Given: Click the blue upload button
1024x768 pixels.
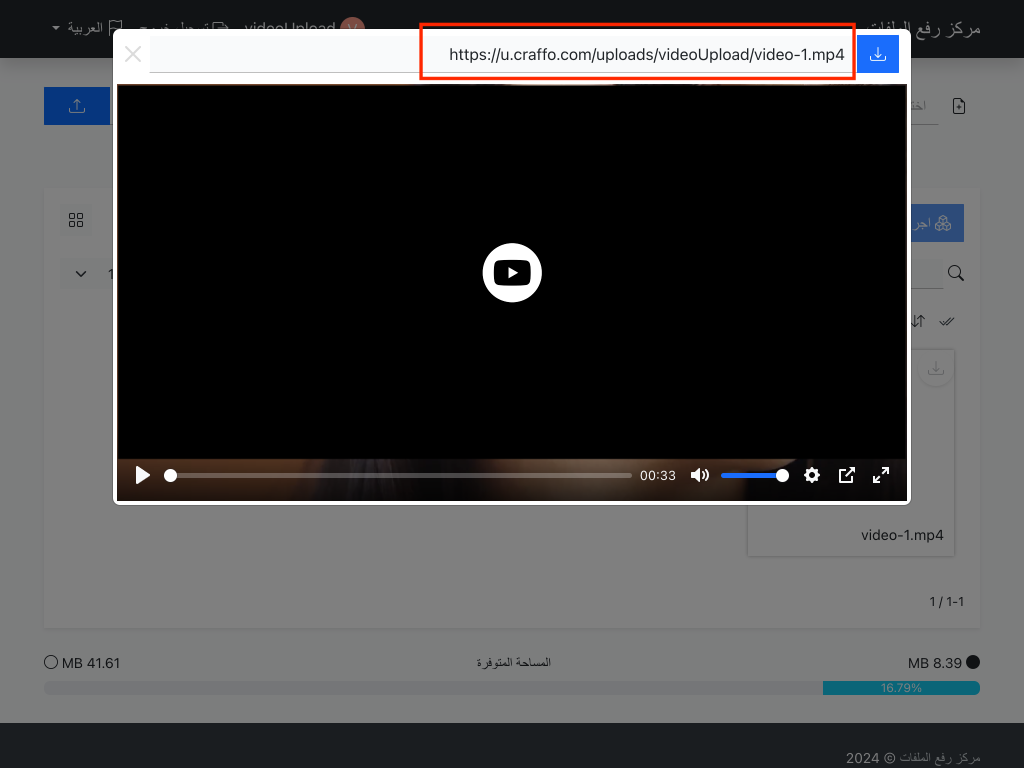Looking at the screenshot, I should tap(77, 106).
